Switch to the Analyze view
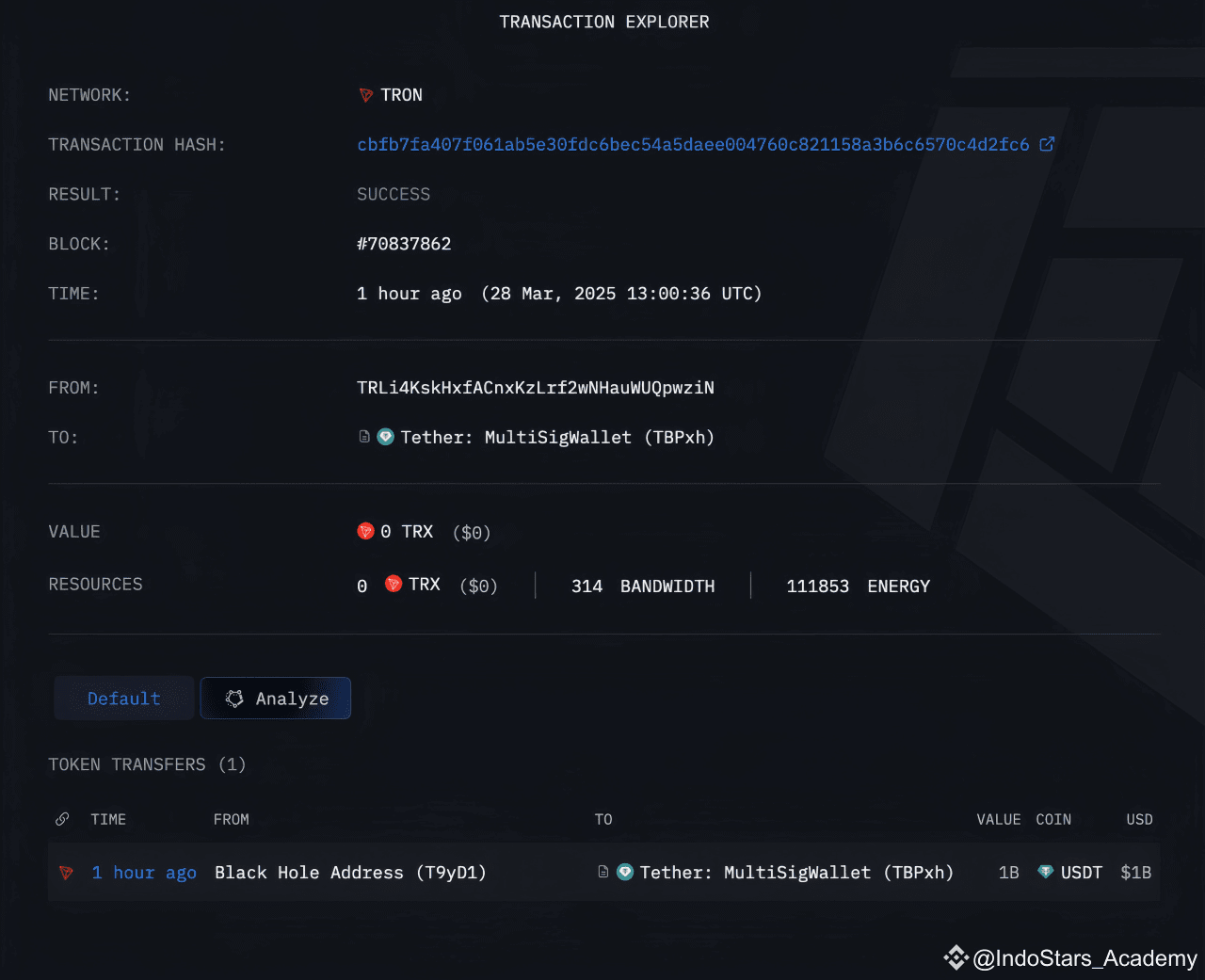Viewport: 1205px width, 980px height. pos(275,698)
